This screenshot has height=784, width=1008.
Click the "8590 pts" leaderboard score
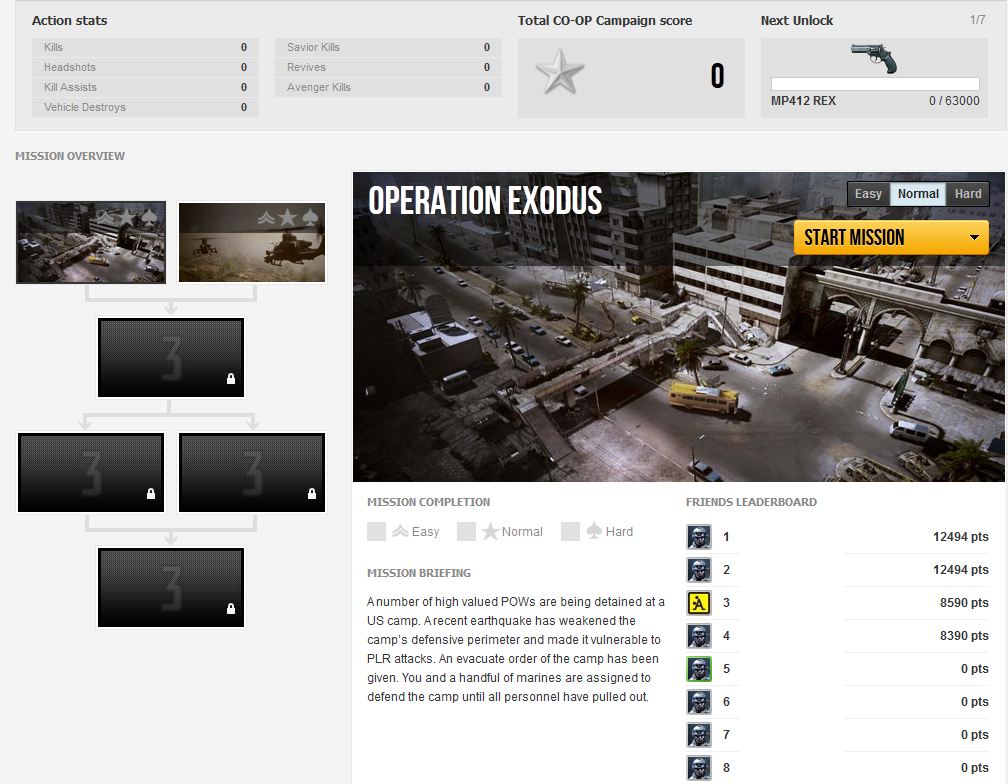pyautogui.click(x=964, y=603)
